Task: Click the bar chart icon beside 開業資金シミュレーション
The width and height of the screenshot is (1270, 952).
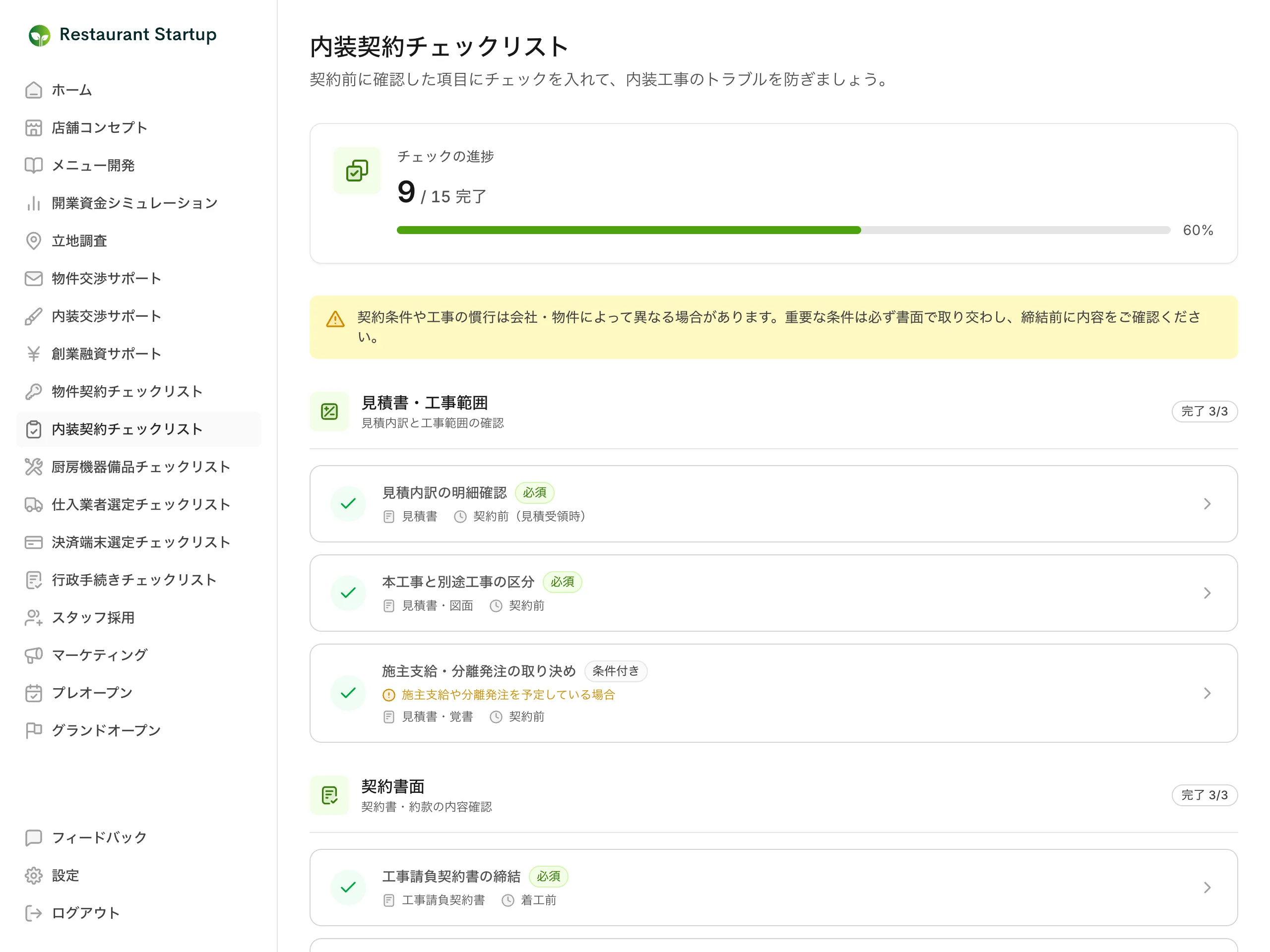Action: pos(34,203)
